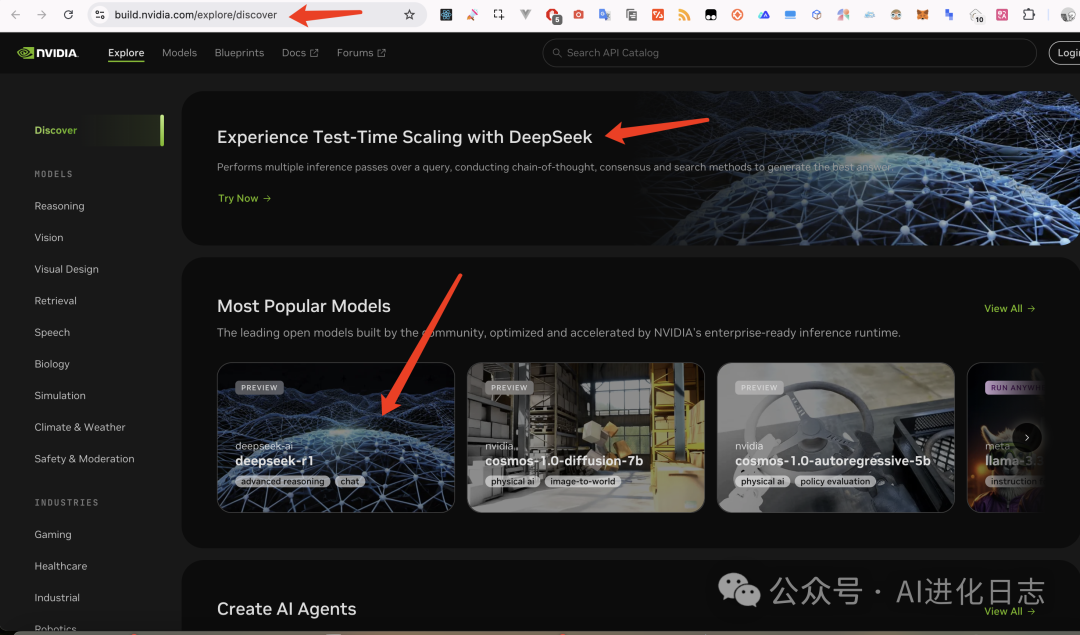Open the Vision models category

[x=49, y=238]
